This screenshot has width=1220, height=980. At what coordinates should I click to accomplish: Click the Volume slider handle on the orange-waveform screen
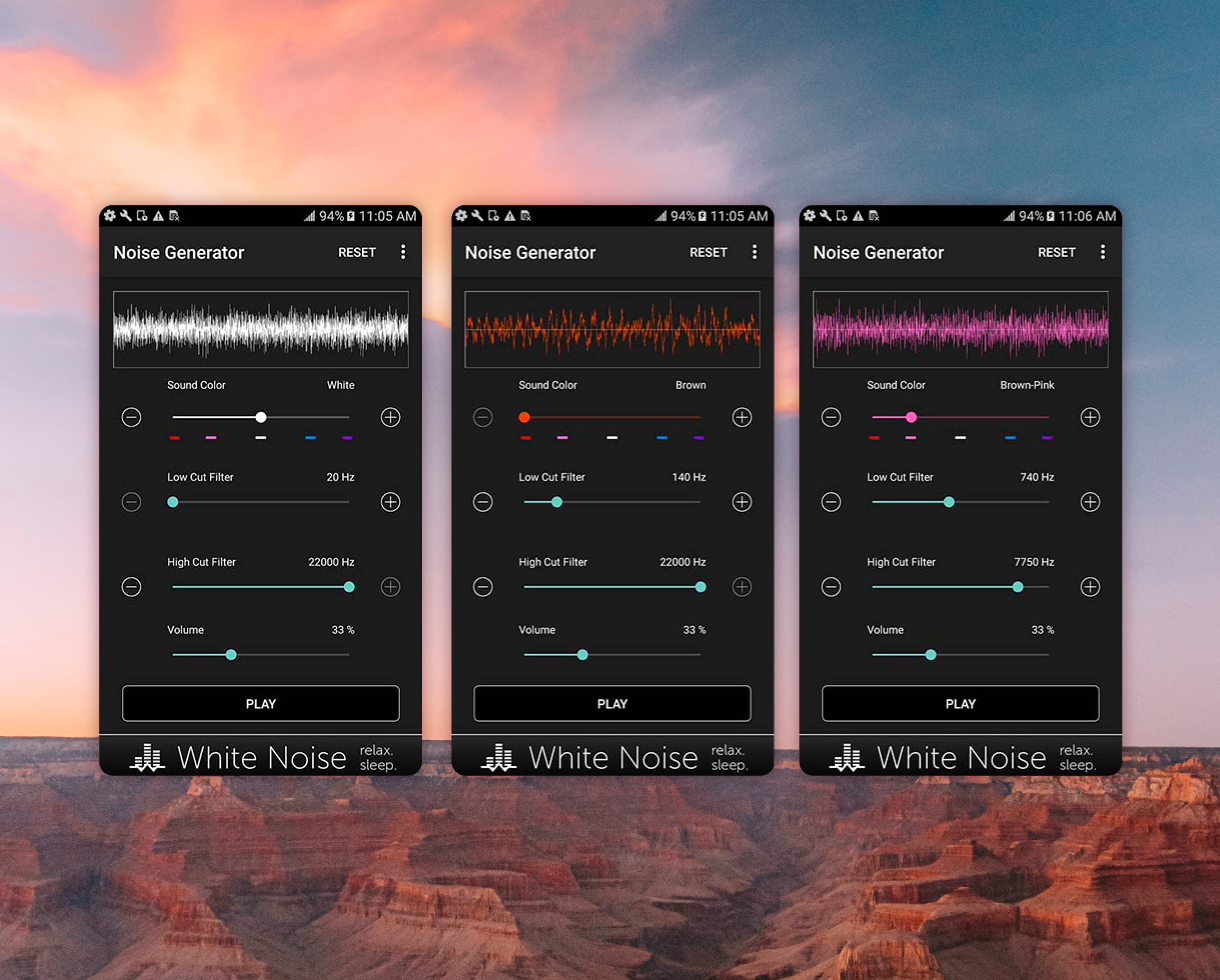click(583, 655)
